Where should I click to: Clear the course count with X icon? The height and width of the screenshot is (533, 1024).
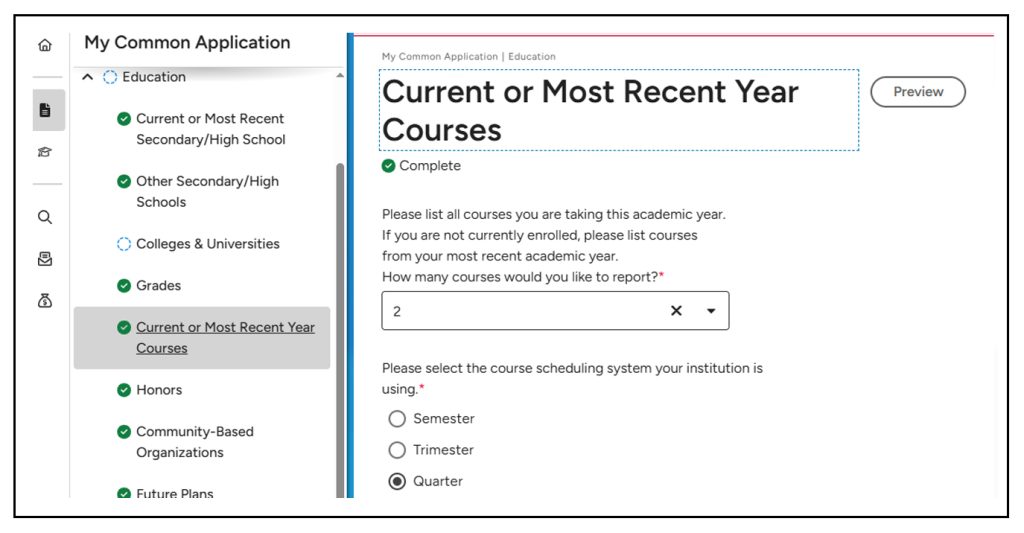click(x=676, y=311)
